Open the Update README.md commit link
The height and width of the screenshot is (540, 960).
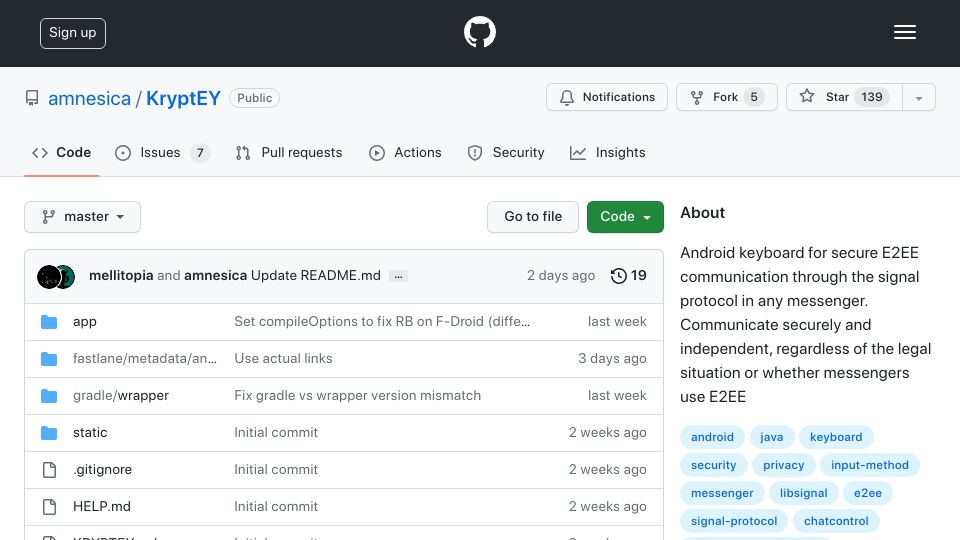(316, 276)
